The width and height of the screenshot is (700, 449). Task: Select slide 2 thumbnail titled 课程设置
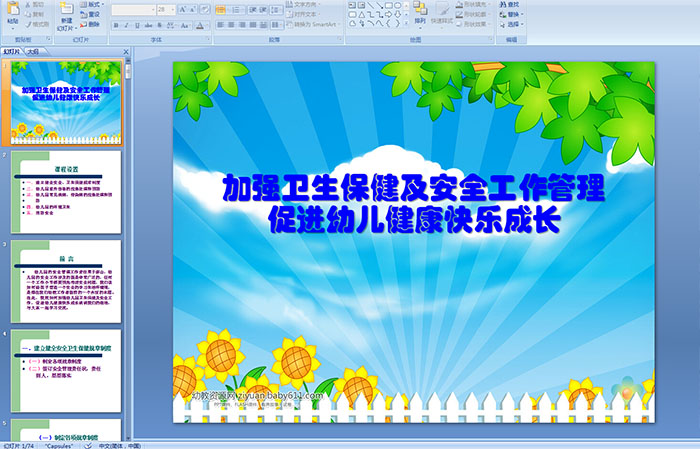[66, 192]
